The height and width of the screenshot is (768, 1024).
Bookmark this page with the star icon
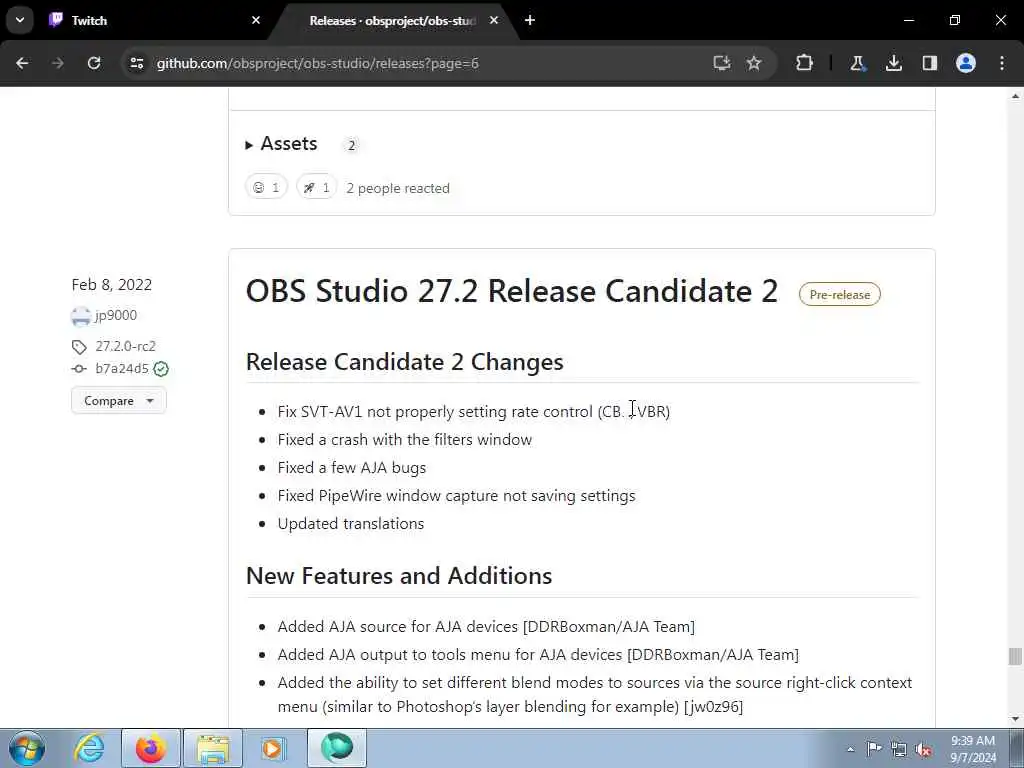[754, 63]
